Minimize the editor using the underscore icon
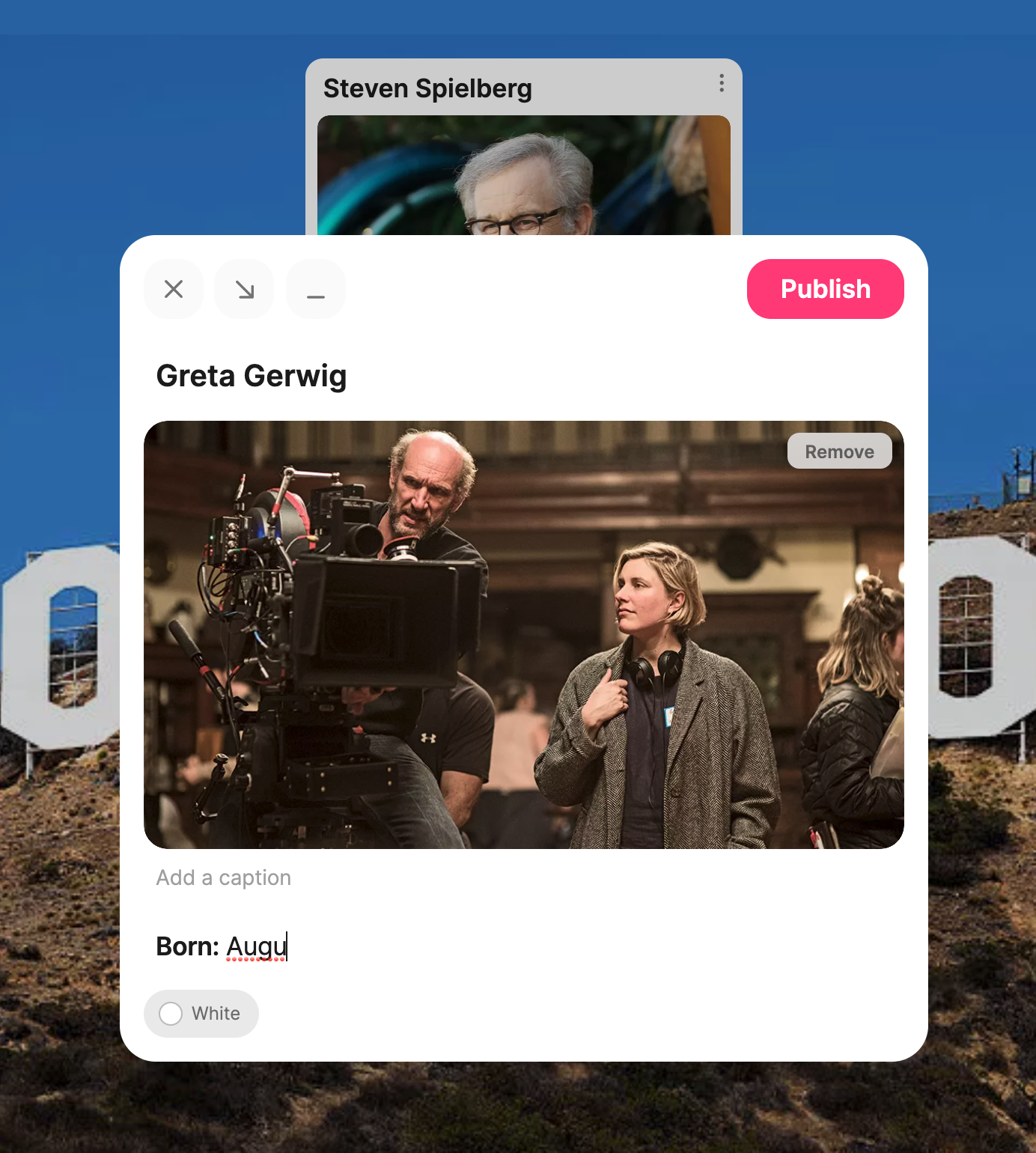The width and height of the screenshot is (1036, 1153). click(x=316, y=289)
